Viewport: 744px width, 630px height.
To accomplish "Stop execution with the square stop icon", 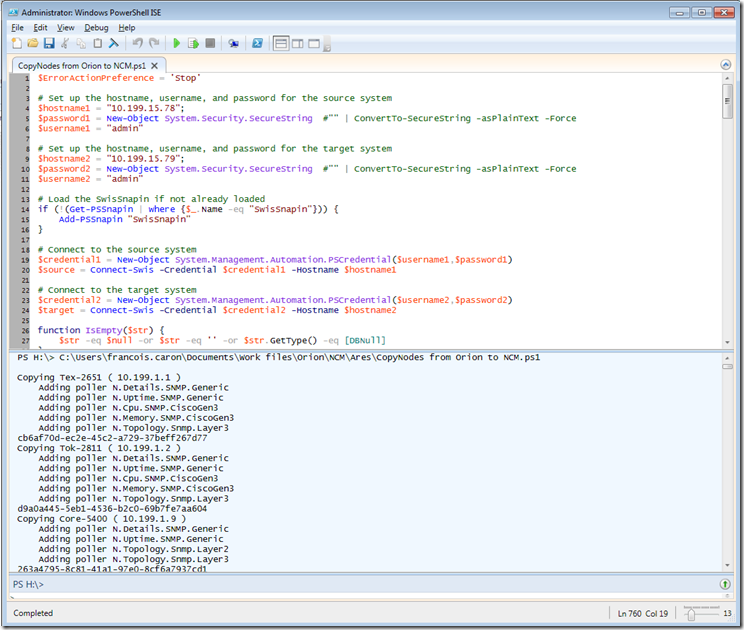I will 210,44.
